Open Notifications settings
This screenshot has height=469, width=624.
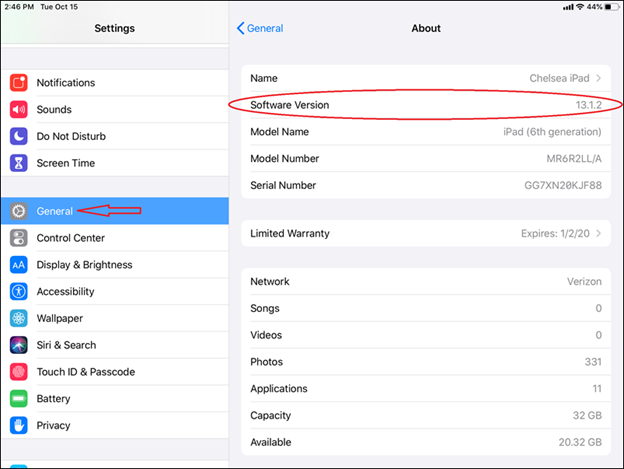[x=115, y=83]
